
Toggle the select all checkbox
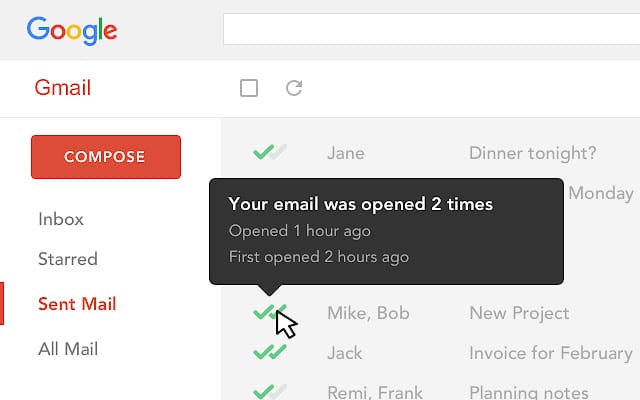[x=249, y=88]
